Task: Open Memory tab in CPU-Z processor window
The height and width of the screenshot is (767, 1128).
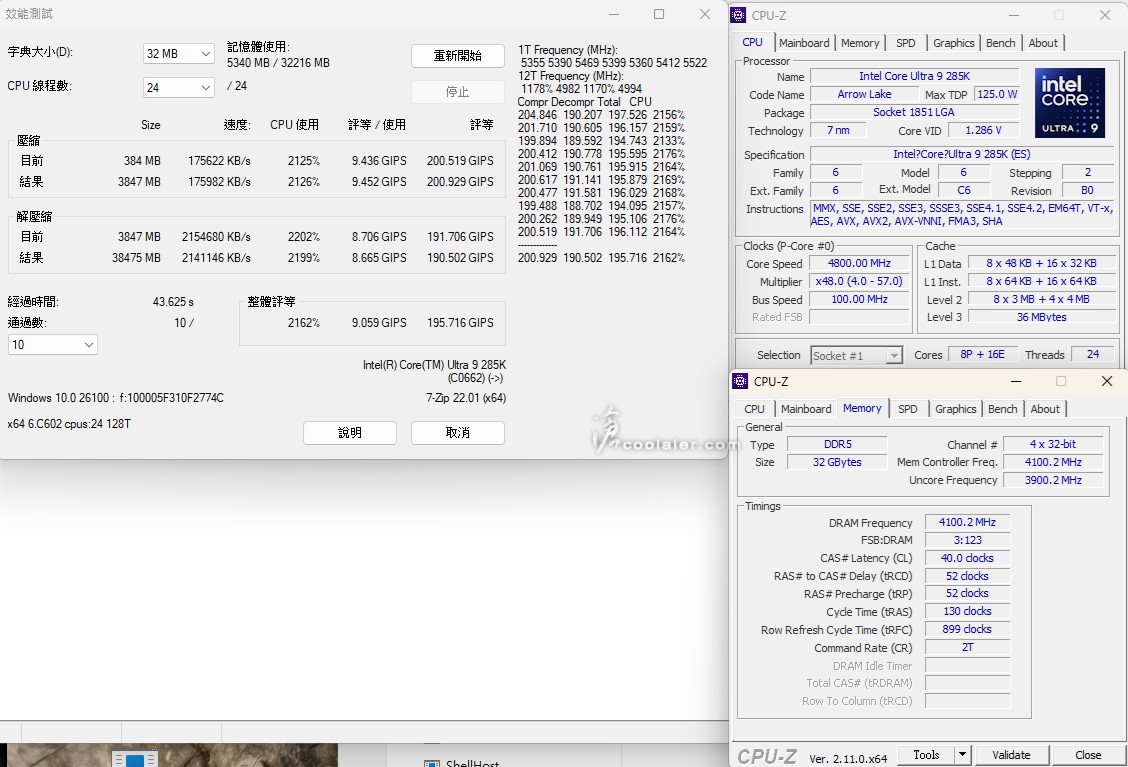Action: (860, 43)
